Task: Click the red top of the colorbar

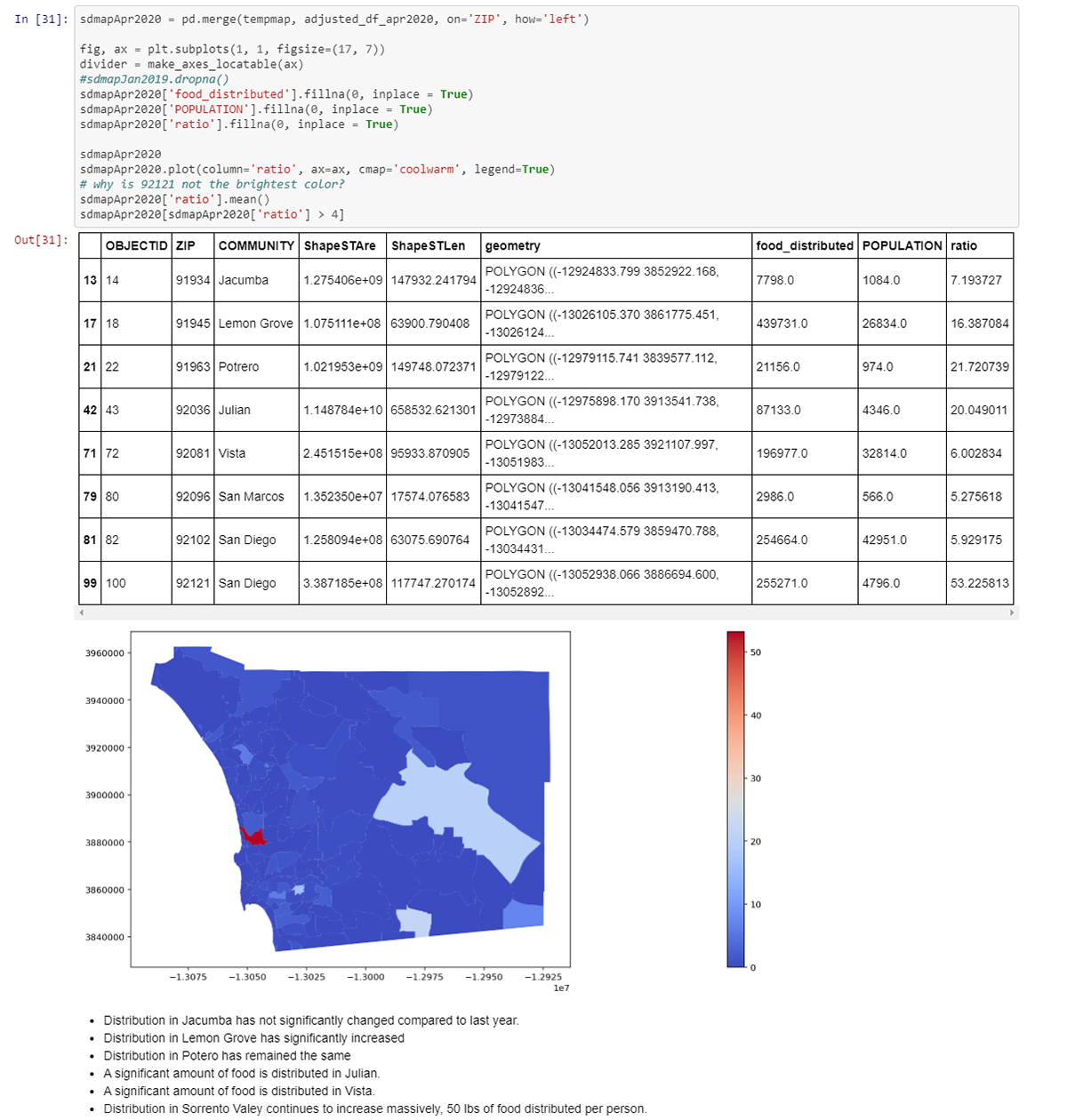Action: click(735, 638)
